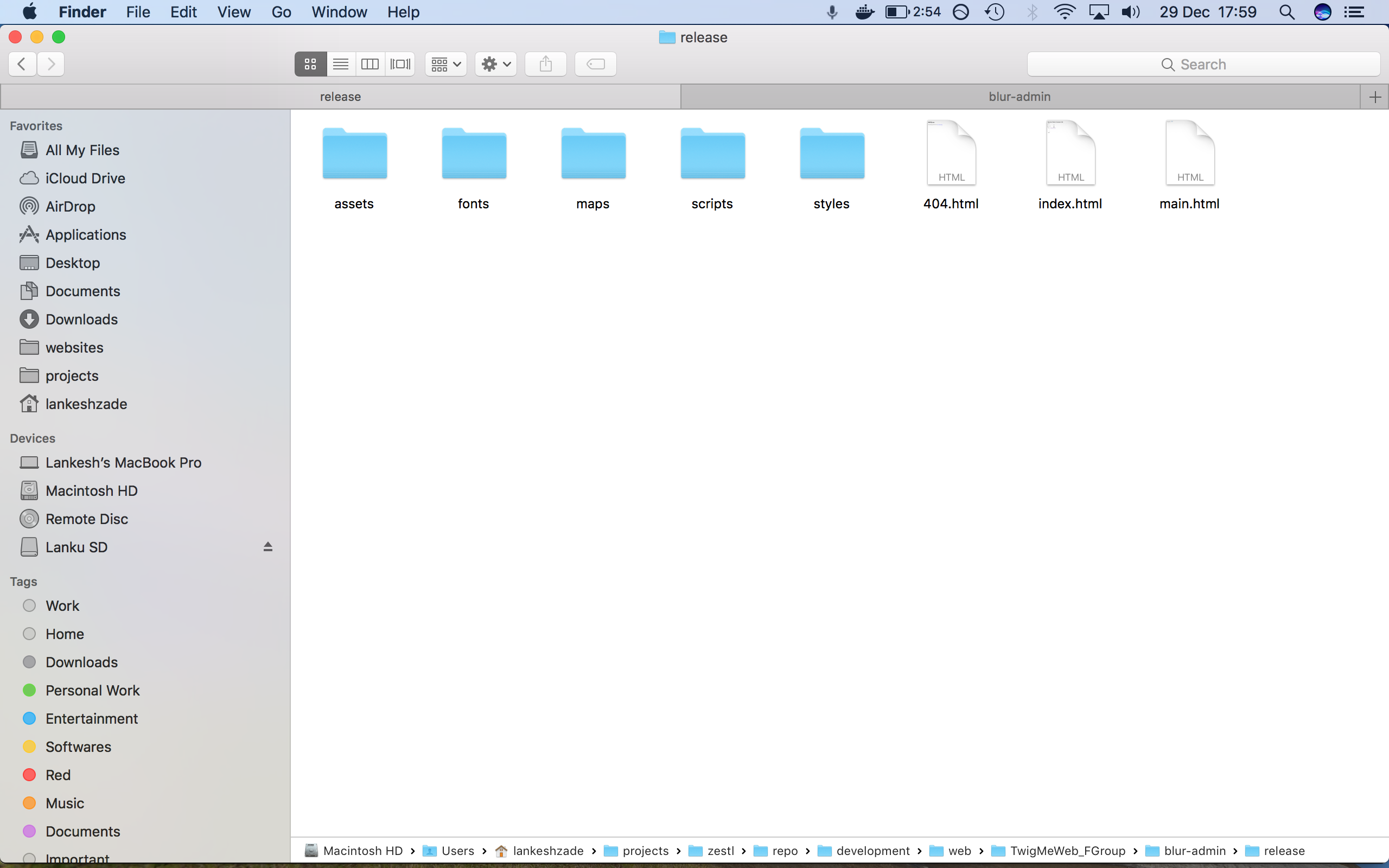Open Spotlight search from the menu bar
Image resolution: width=1389 pixels, height=868 pixels.
[1288, 11]
